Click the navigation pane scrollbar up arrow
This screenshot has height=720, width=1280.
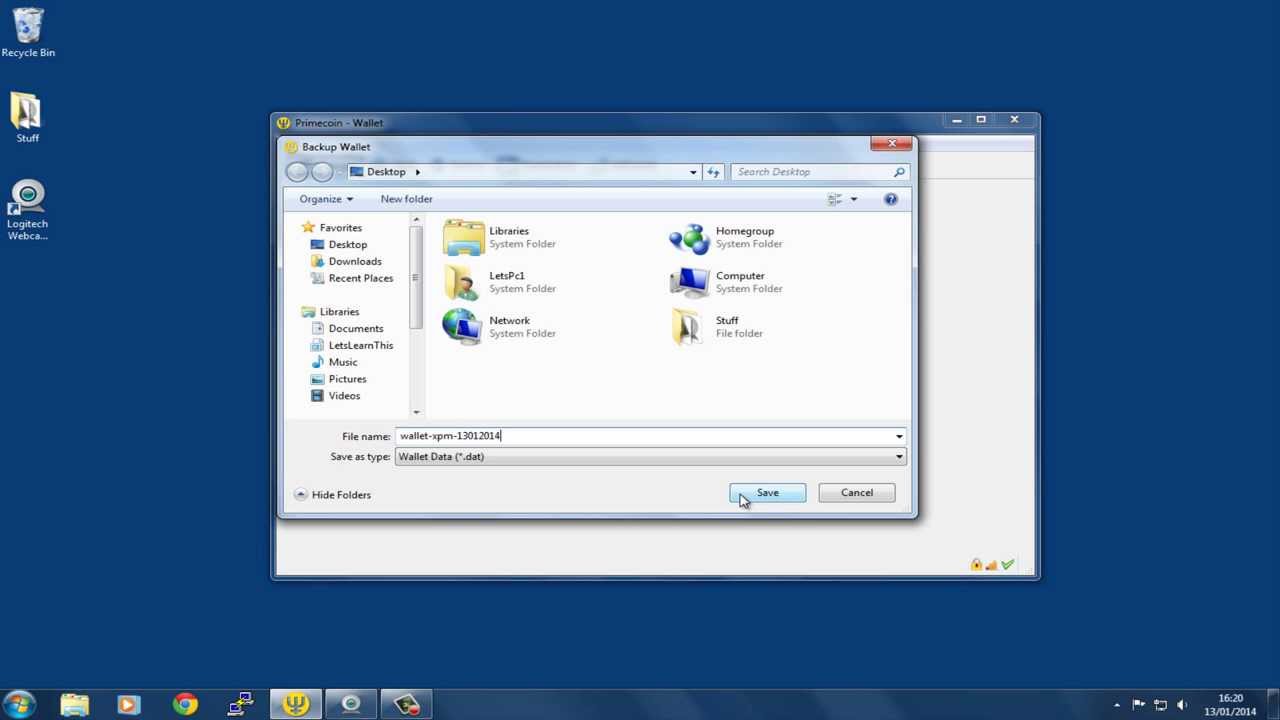coord(416,219)
